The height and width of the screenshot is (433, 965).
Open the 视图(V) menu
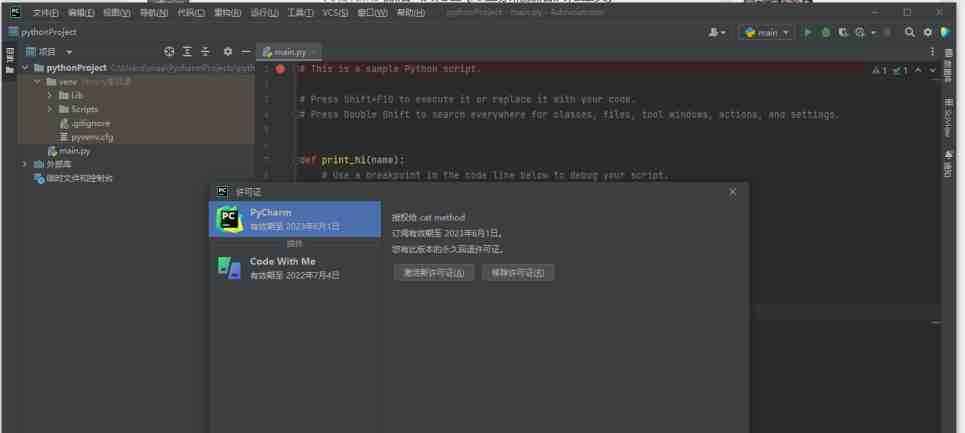[116, 12]
